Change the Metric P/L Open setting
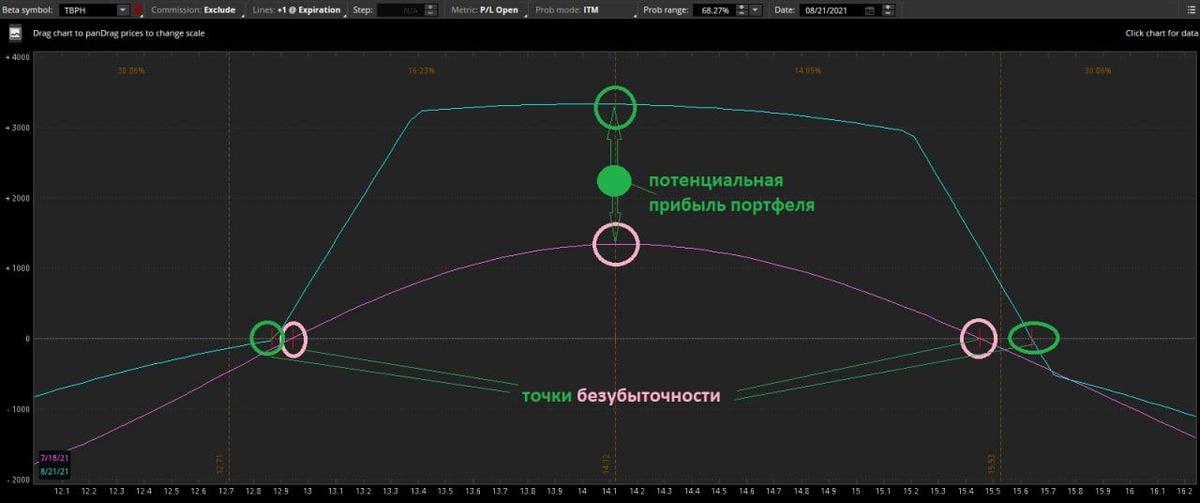1200x503 pixels. [x=484, y=10]
